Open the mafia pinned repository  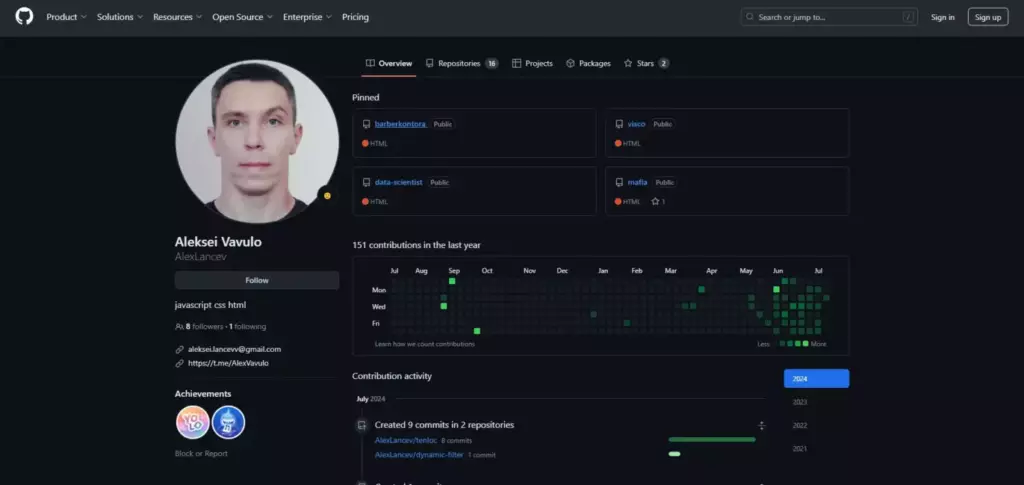(637, 182)
